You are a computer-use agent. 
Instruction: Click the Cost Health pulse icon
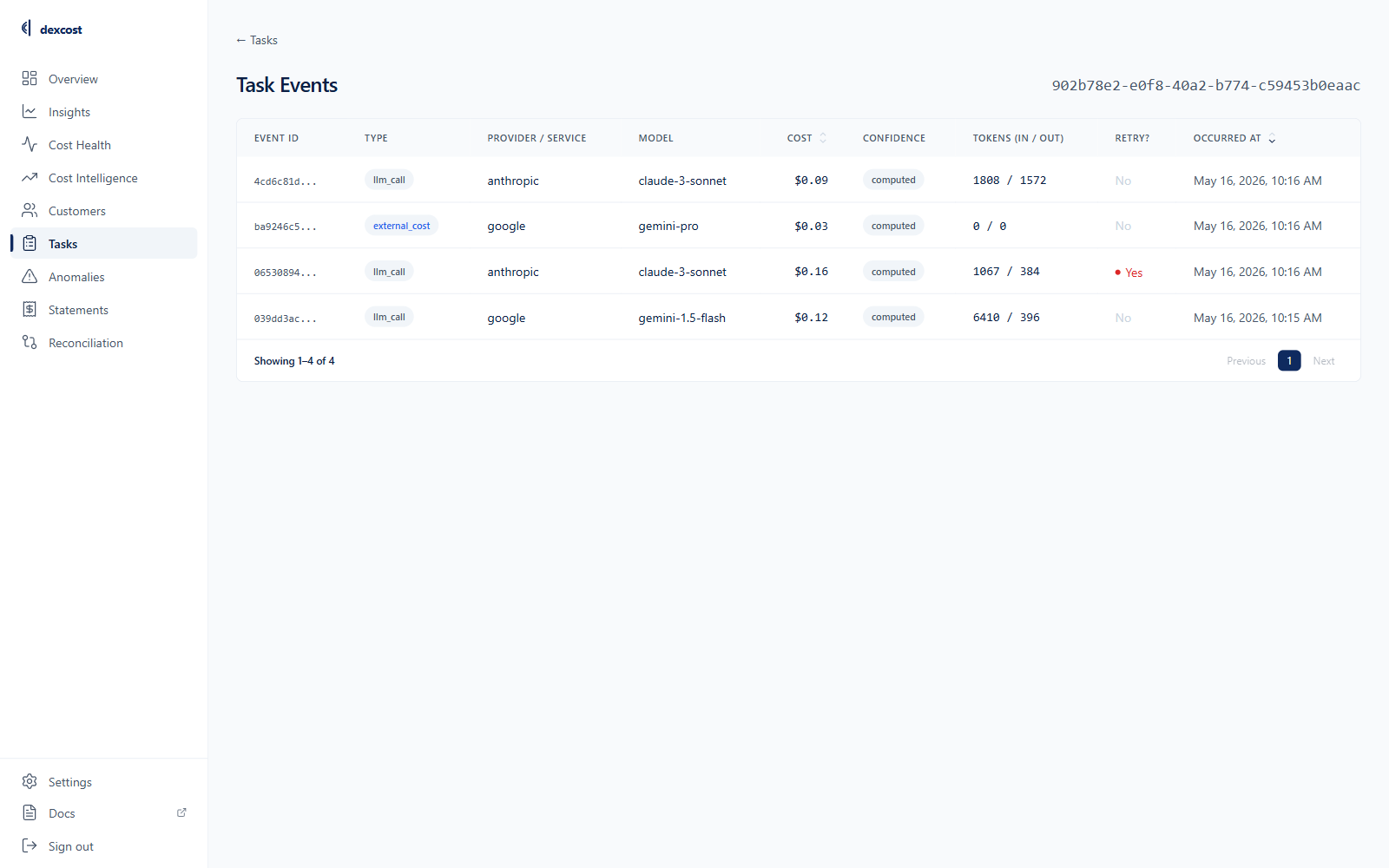coord(30,145)
